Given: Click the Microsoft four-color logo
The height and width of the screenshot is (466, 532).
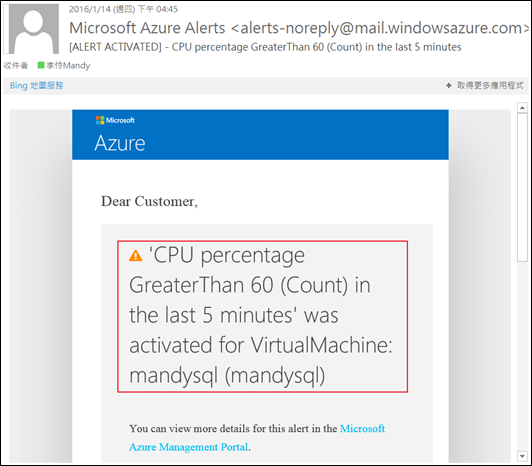Looking at the screenshot, I should pos(100,120).
